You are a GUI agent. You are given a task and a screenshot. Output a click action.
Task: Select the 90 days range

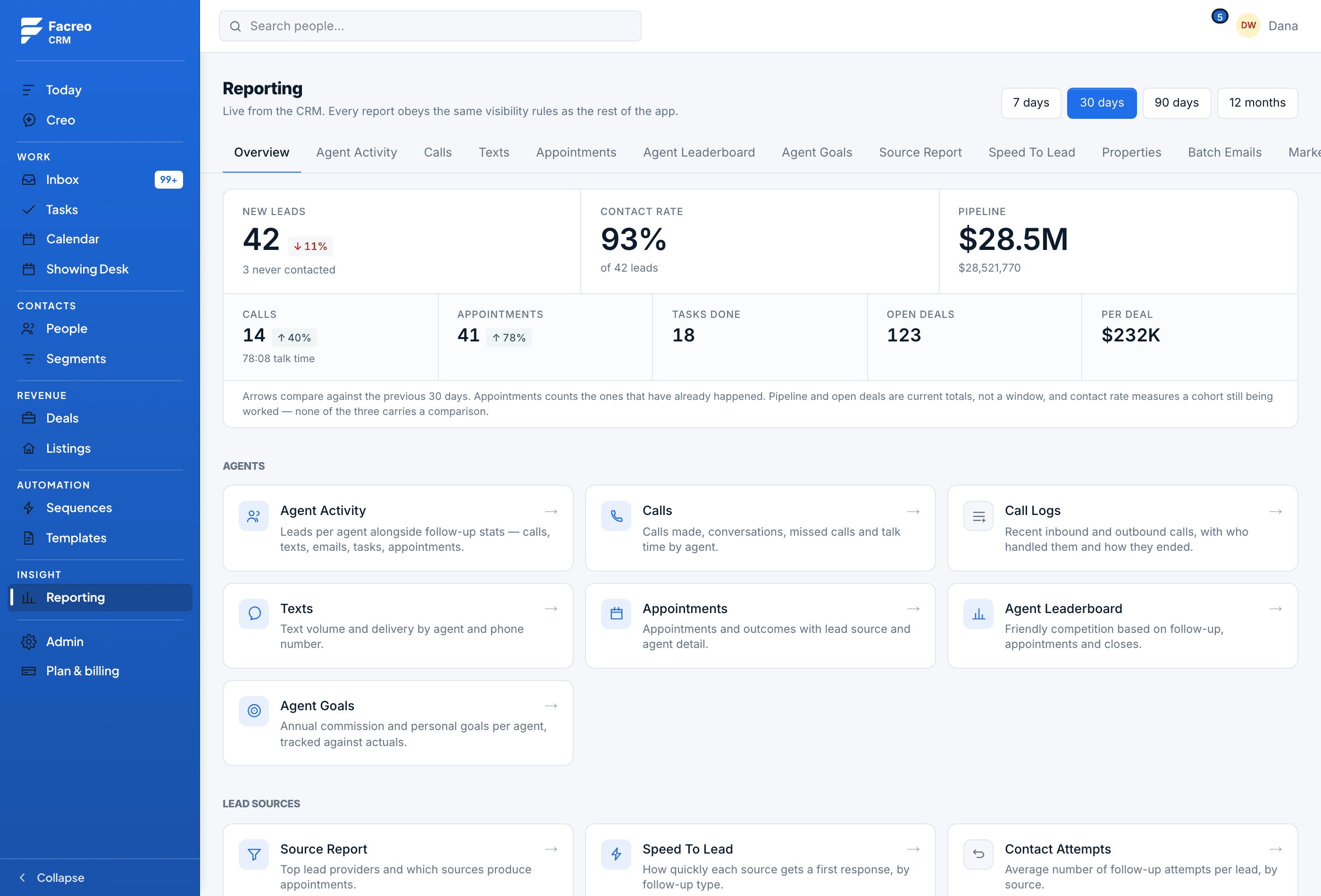point(1177,103)
